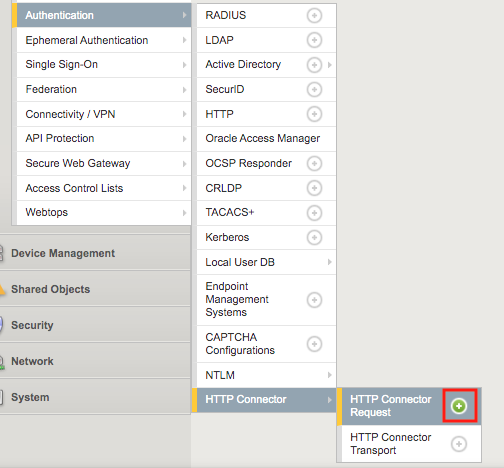Add a new RADIUS server via plus icon
The image size is (504, 468).
click(314, 15)
